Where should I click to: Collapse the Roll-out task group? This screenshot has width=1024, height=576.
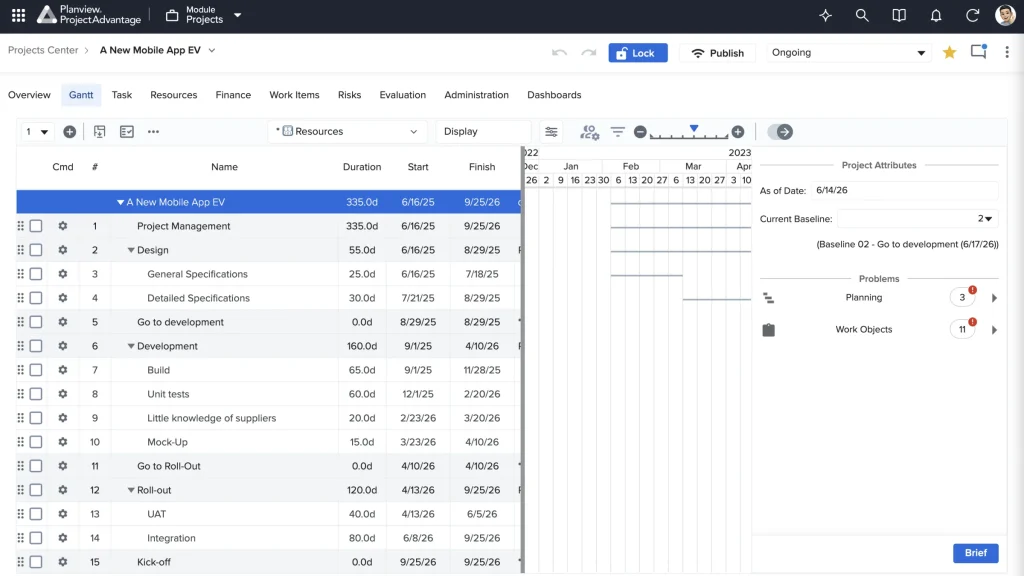(x=131, y=490)
